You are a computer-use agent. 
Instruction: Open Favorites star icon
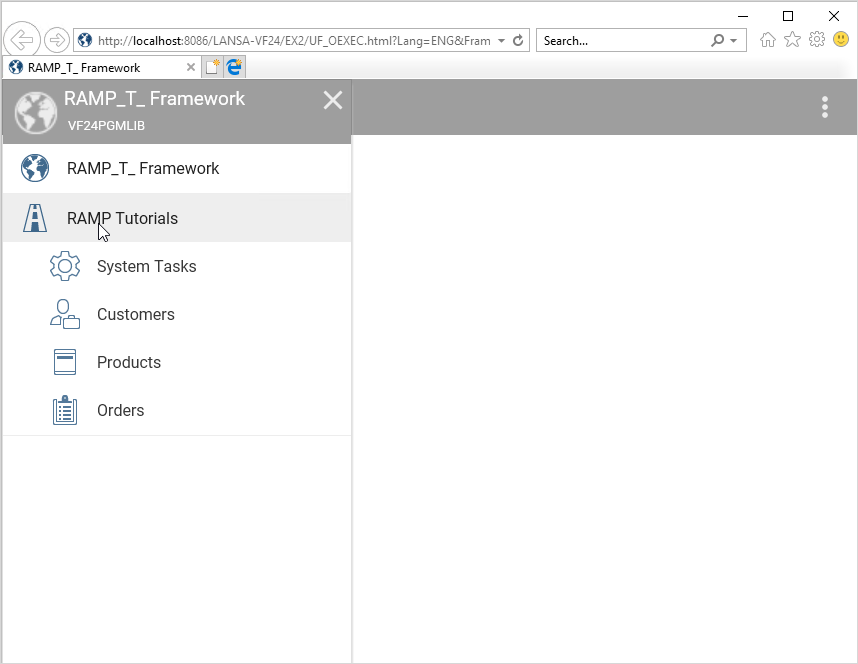(792, 39)
